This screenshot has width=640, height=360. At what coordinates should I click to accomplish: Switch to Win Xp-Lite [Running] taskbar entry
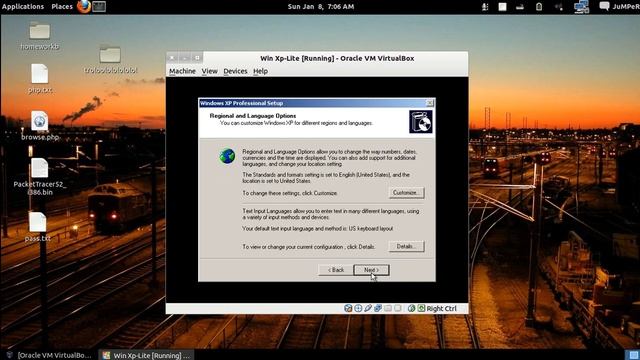tap(146, 355)
